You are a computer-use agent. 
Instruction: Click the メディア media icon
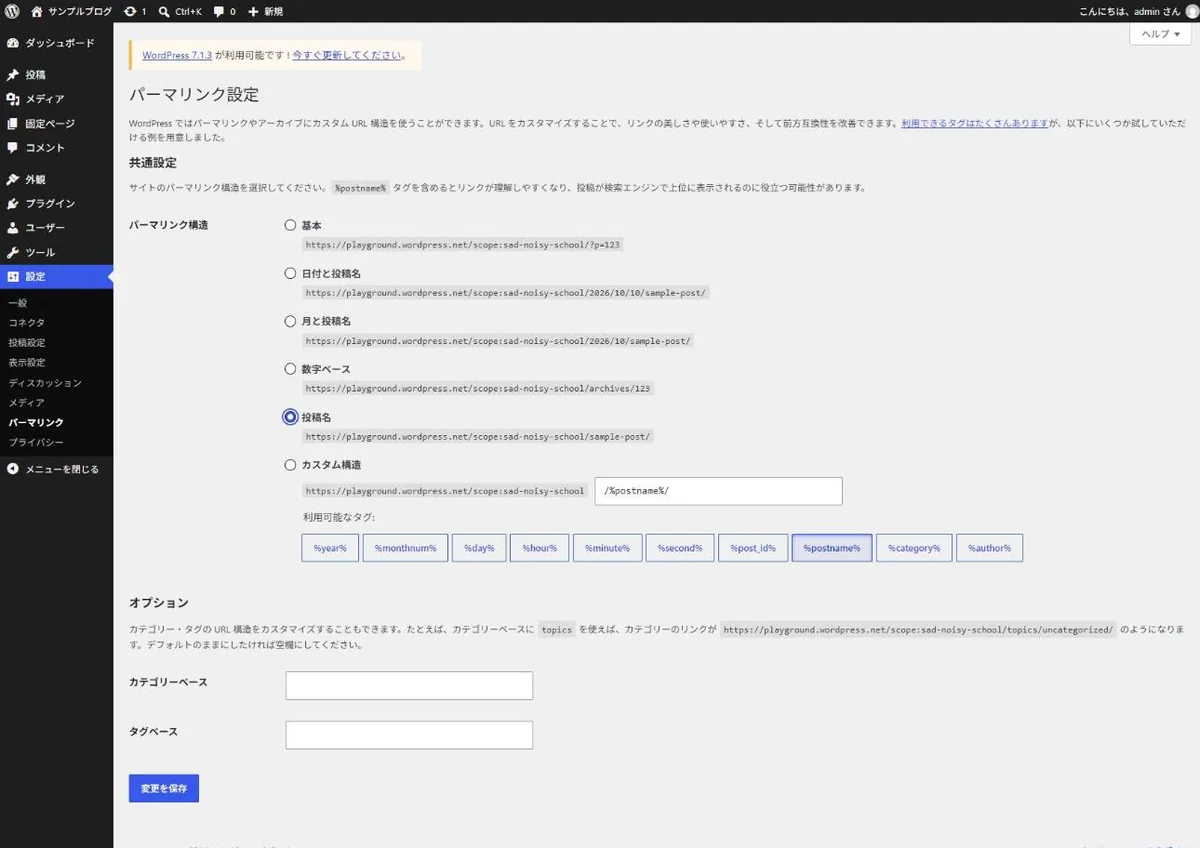[x=12, y=99]
